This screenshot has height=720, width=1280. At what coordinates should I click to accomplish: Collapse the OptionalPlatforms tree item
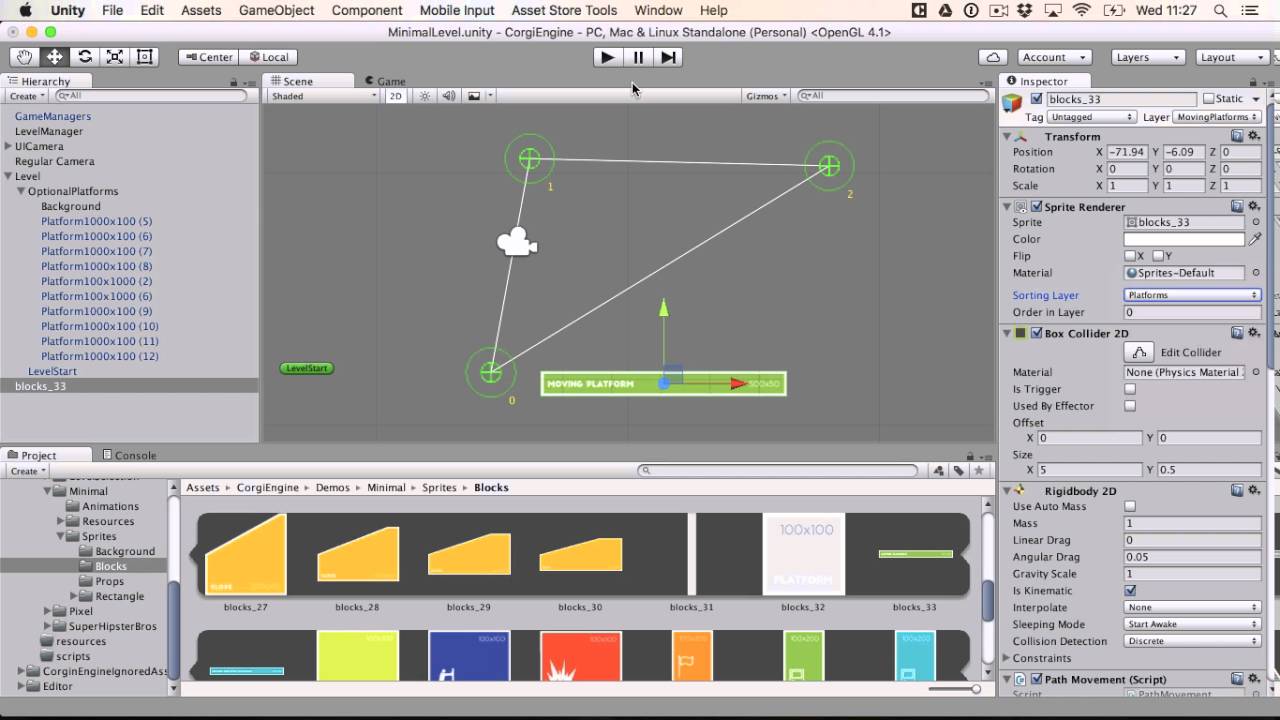coord(20,191)
